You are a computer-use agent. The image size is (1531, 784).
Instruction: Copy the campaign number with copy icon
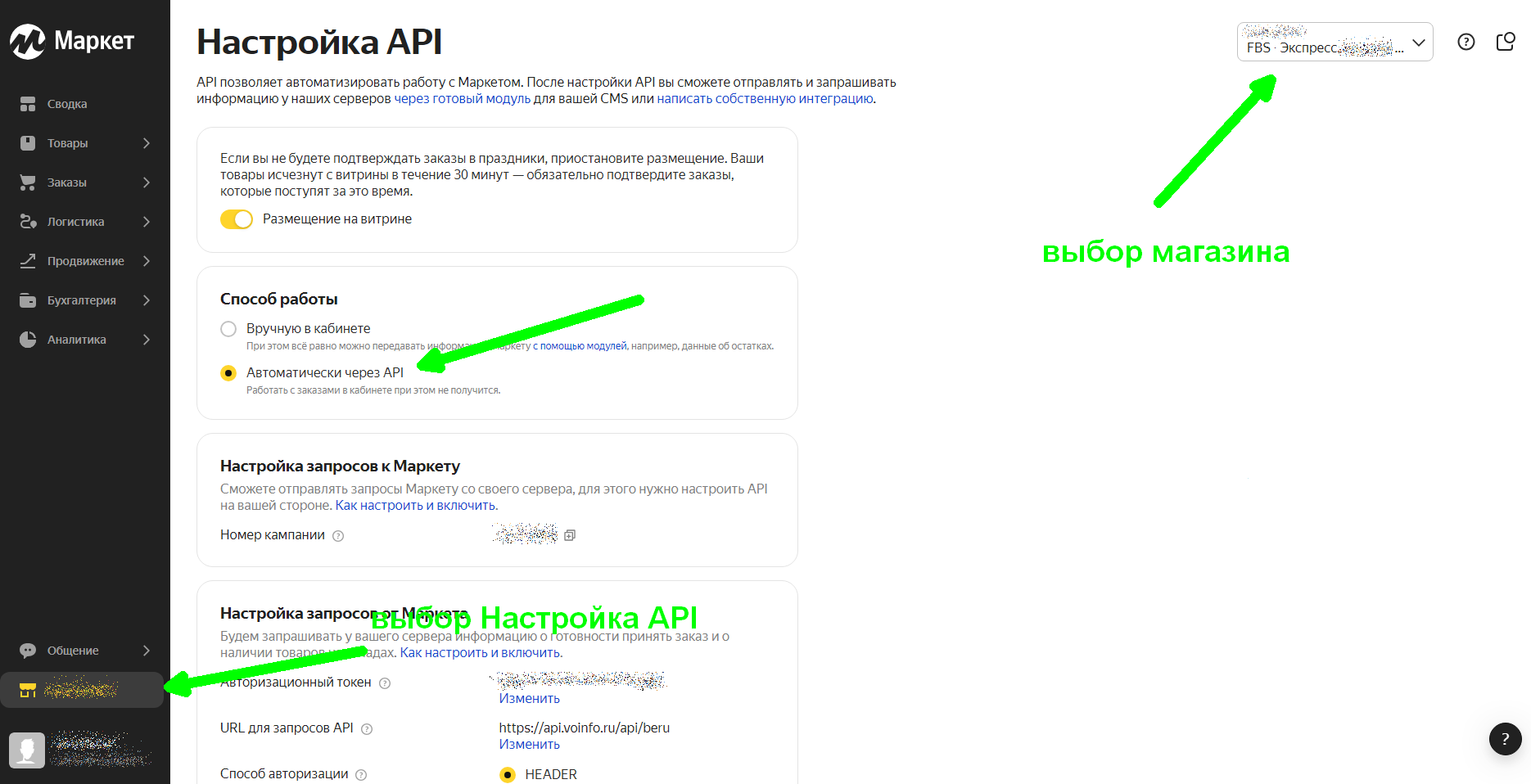[x=570, y=535]
